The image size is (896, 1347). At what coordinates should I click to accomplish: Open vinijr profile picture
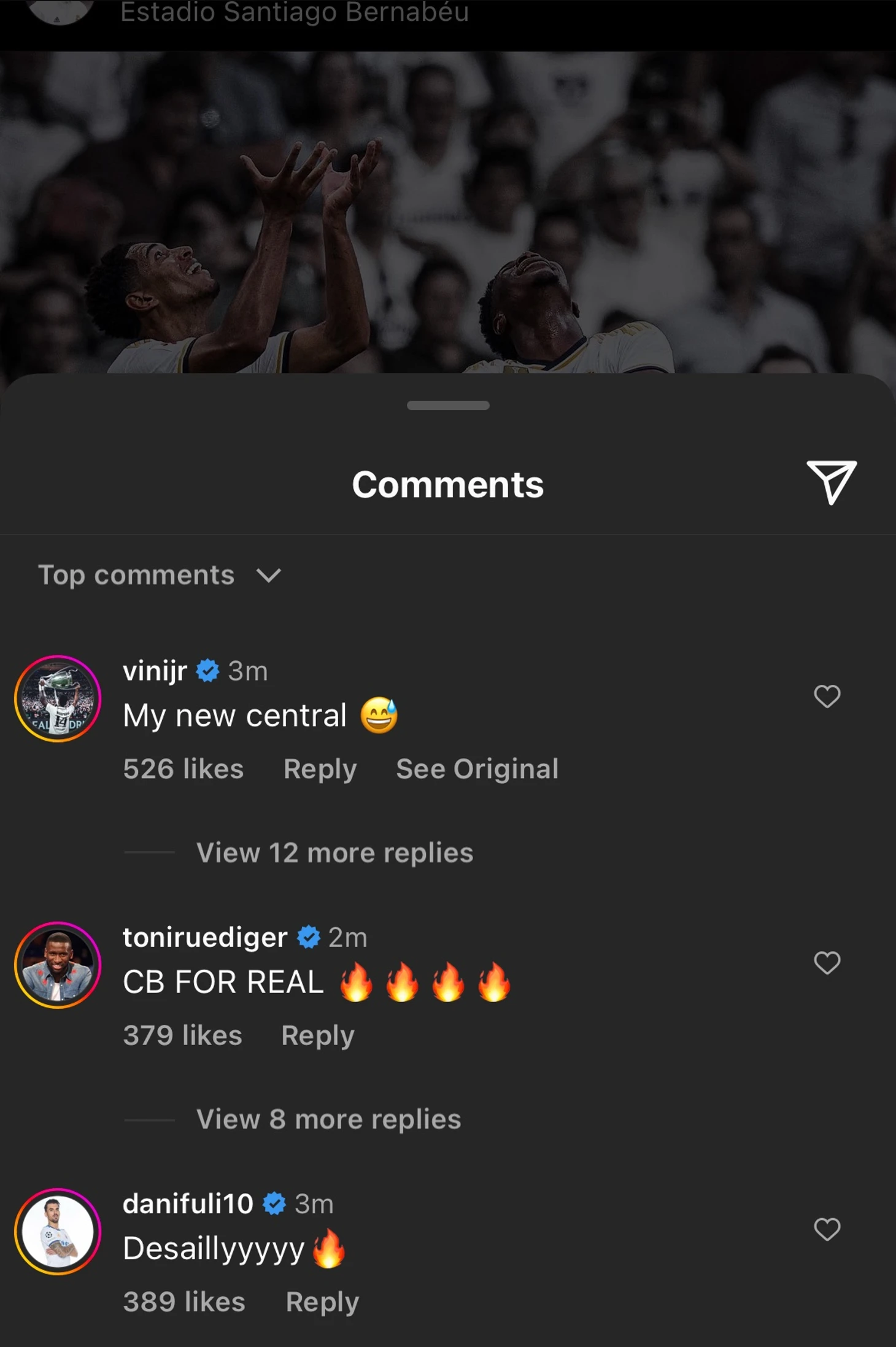pyautogui.click(x=58, y=699)
